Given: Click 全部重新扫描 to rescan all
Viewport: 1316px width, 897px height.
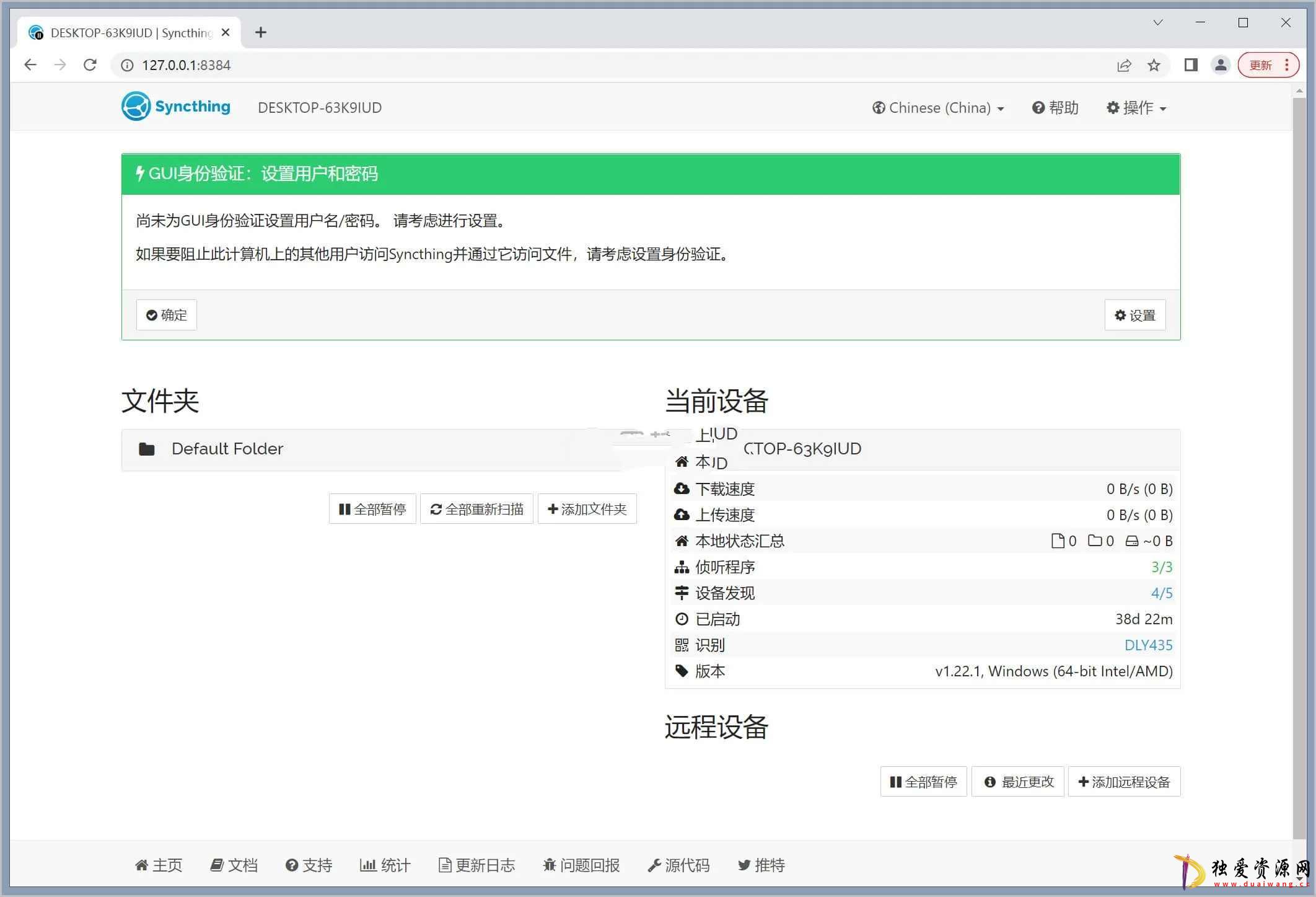Looking at the screenshot, I should [476, 509].
